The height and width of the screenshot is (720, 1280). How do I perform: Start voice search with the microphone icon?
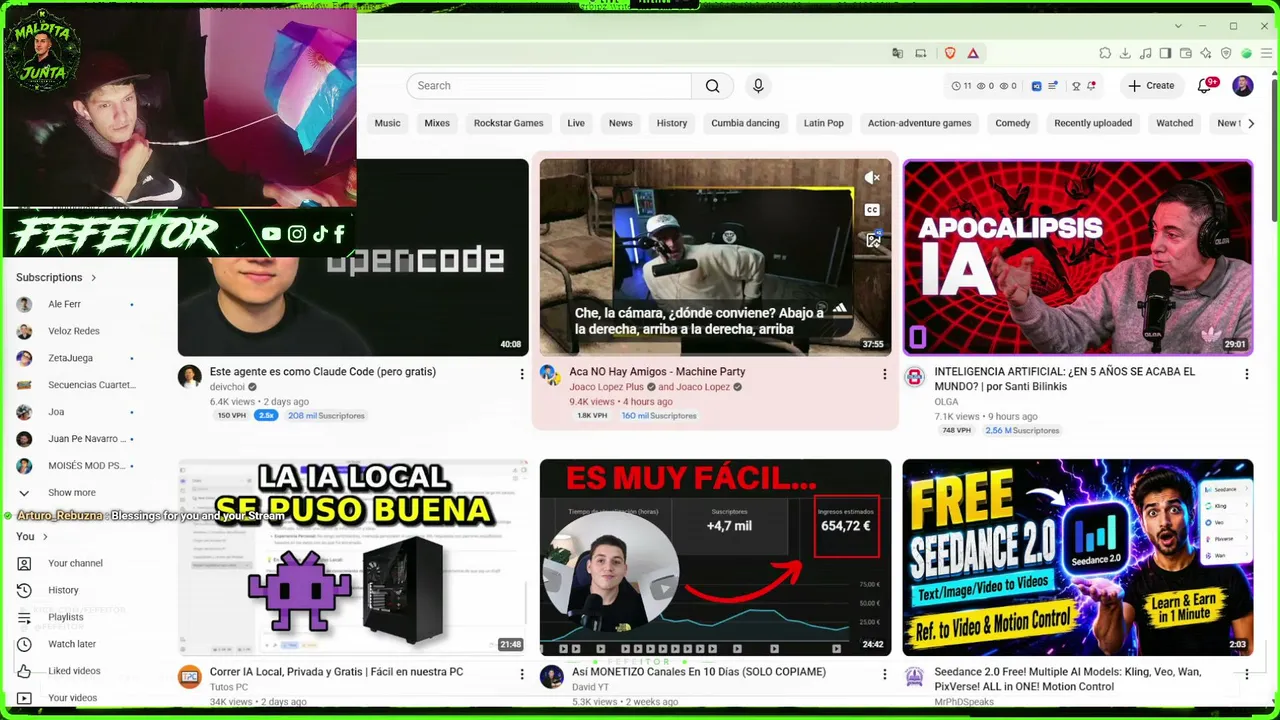[x=758, y=86]
